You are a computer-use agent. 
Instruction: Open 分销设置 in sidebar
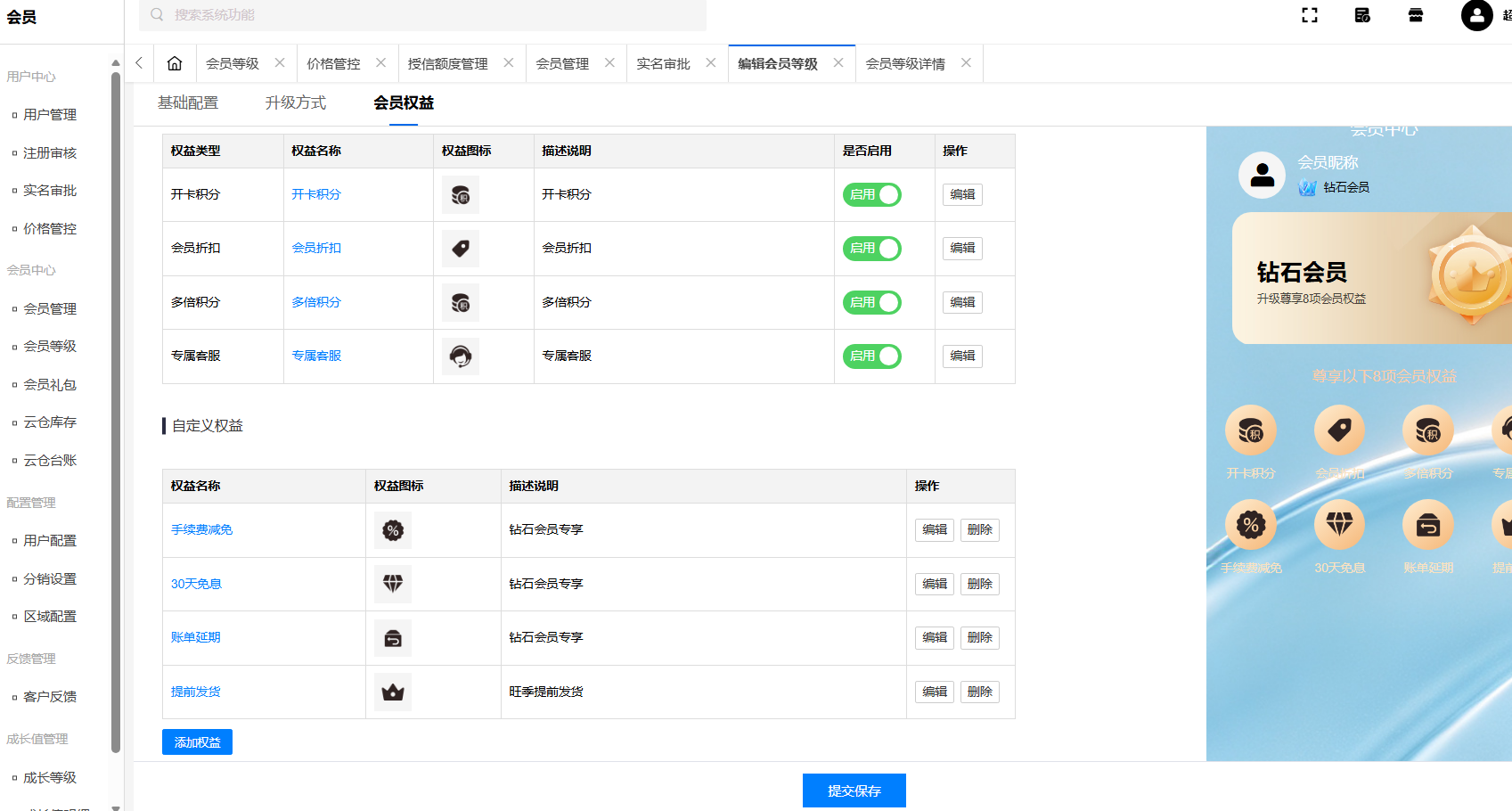(x=50, y=579)
